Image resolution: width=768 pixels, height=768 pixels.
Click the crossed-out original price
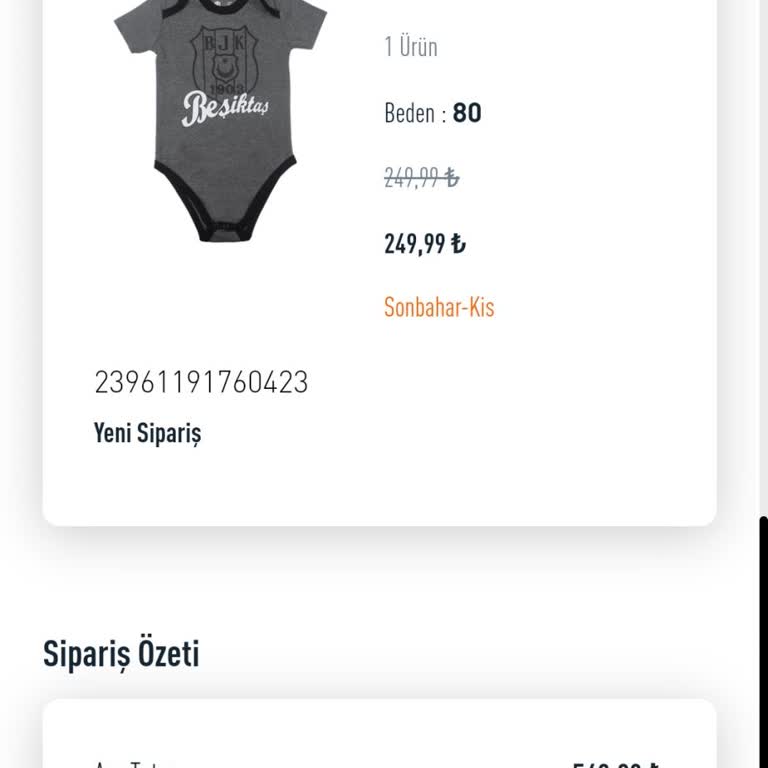click(421, 178)
